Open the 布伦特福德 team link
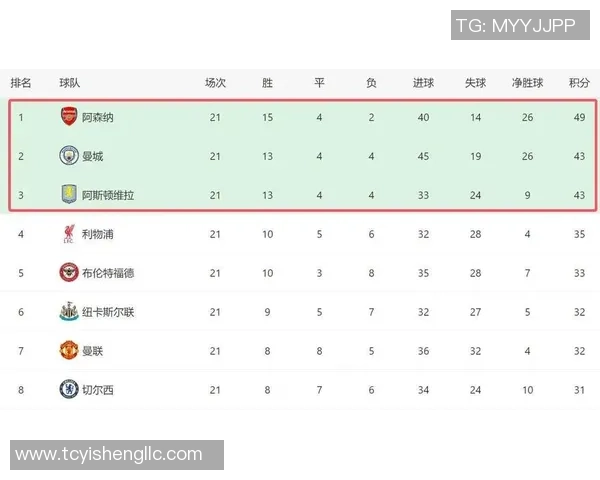 coord(108,273)
